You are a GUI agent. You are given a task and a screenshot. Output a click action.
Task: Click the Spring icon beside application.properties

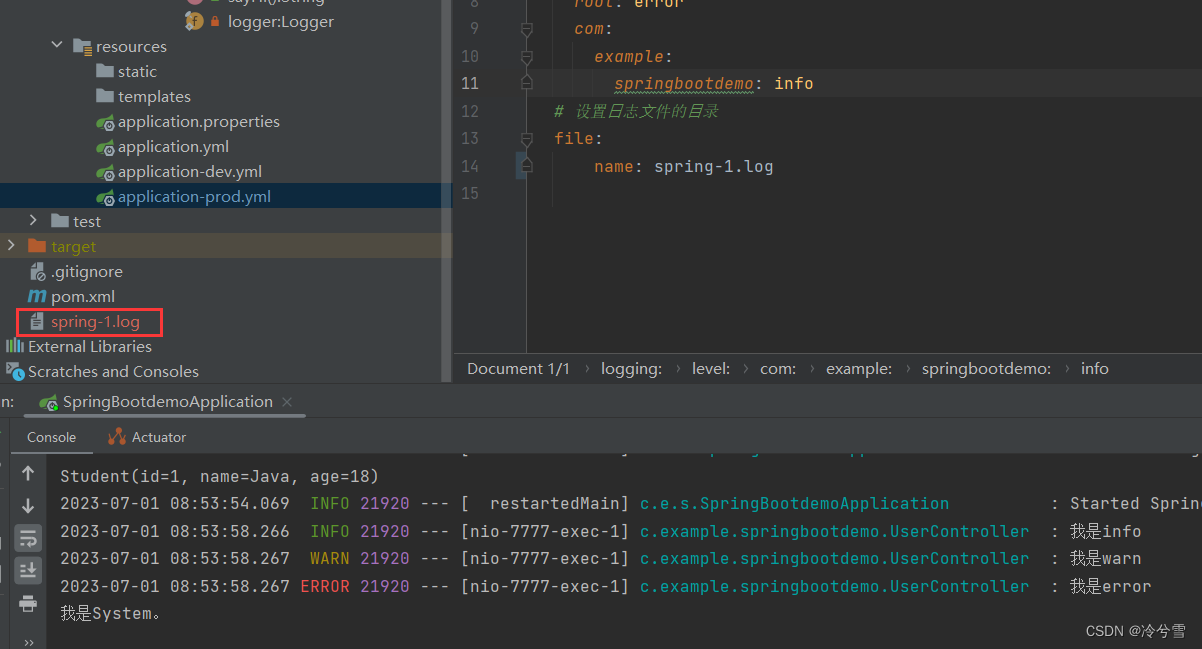click(105, 122)
